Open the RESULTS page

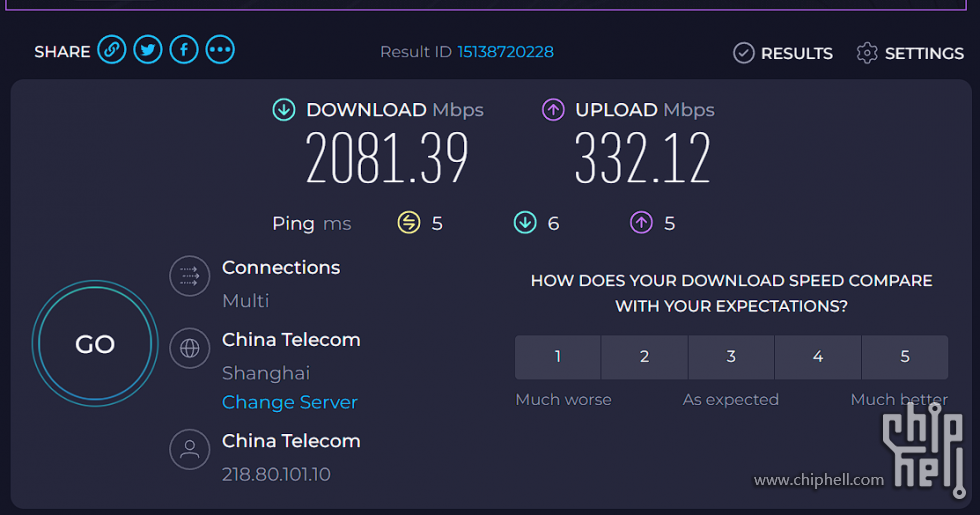[783, 53]
